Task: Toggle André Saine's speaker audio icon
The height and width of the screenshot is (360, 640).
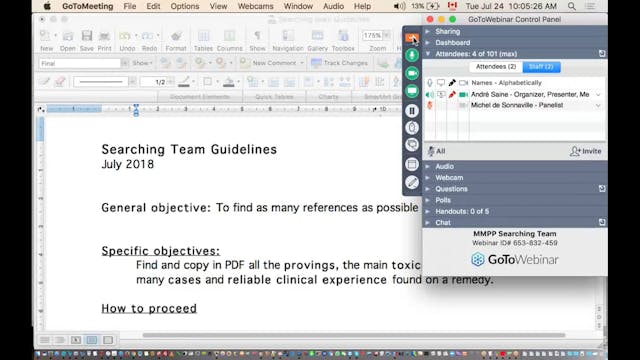Action: click(x=430, y=95)
